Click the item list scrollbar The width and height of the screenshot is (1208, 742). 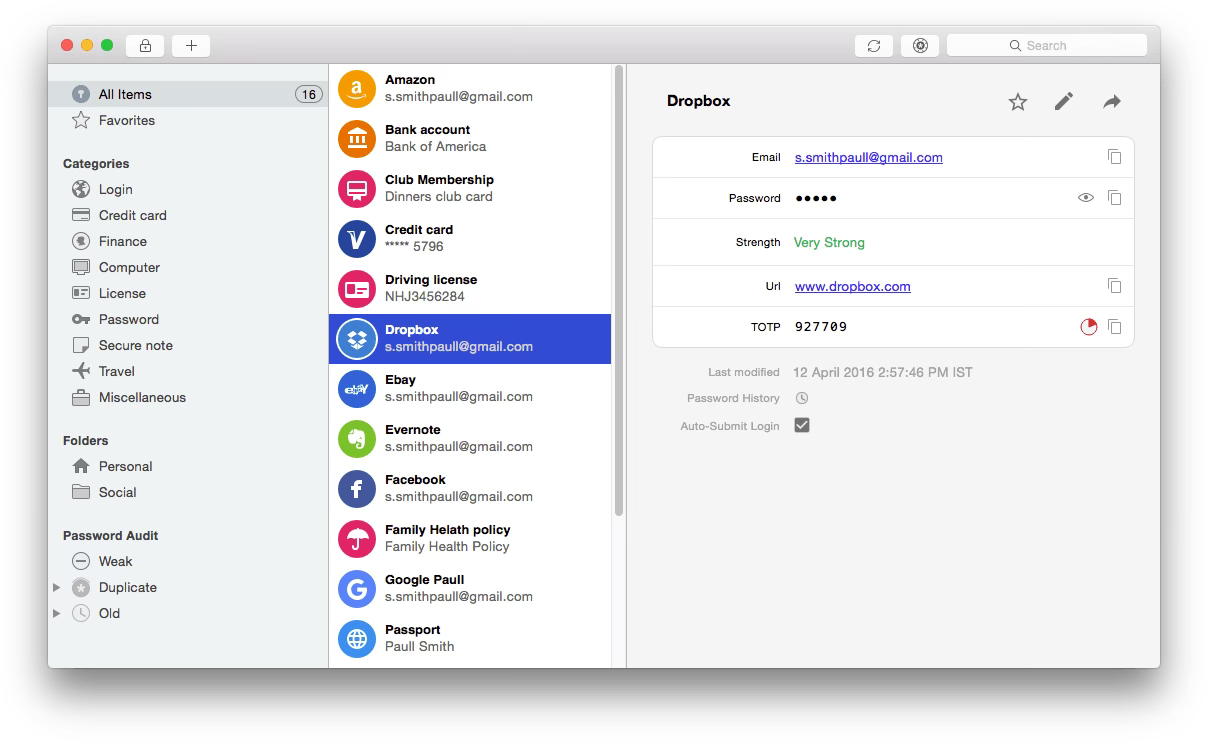(x=619, y=290)
